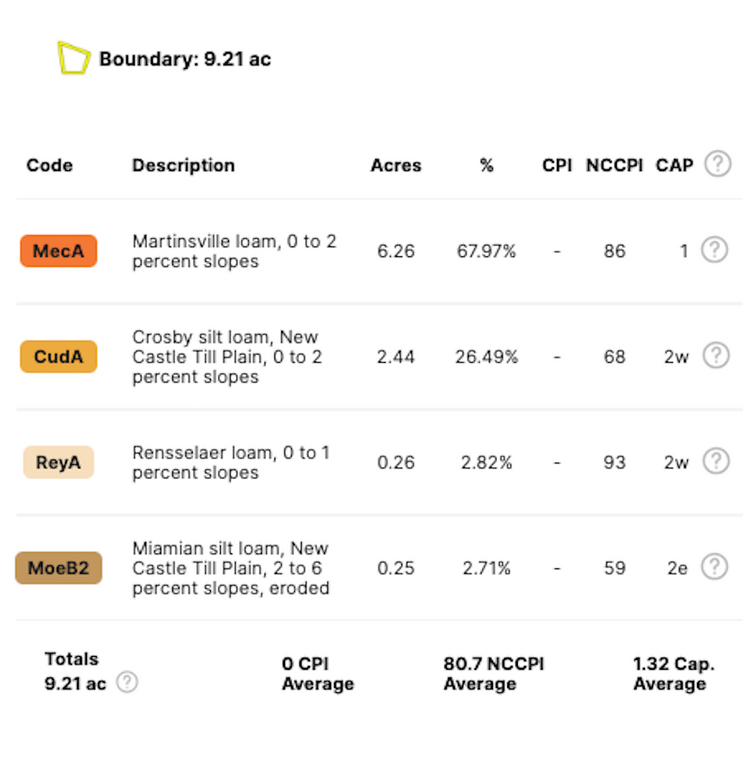Click the Description column header
Viewport: 756px width, 771px height.
(183, 166)
